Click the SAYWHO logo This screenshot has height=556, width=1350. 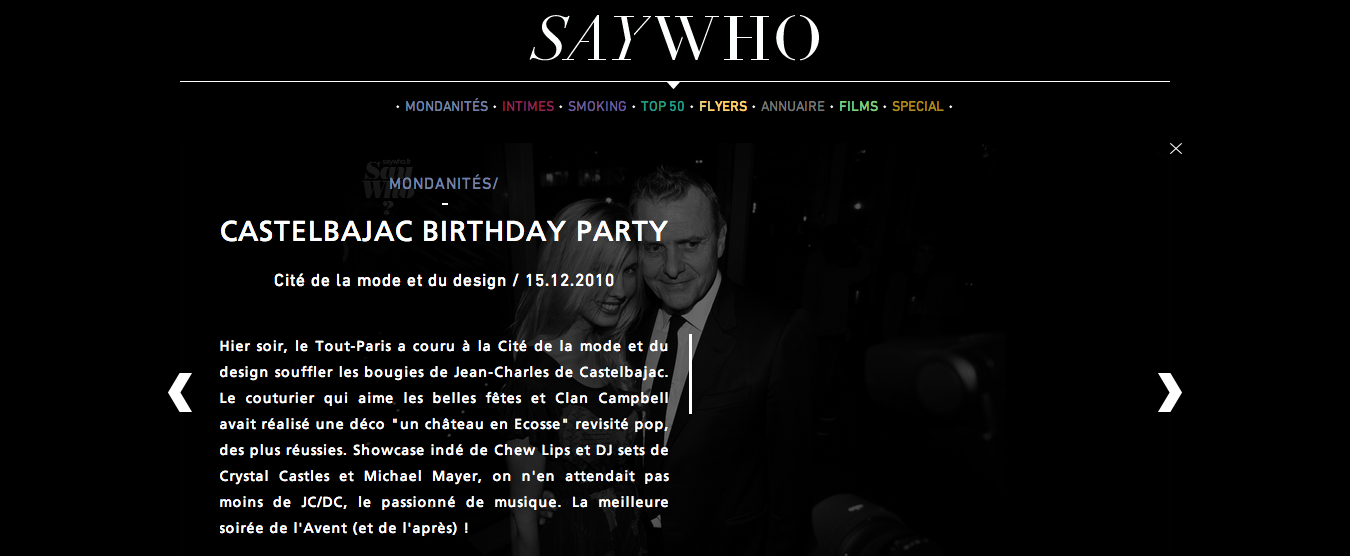click(x=675, y=40)
